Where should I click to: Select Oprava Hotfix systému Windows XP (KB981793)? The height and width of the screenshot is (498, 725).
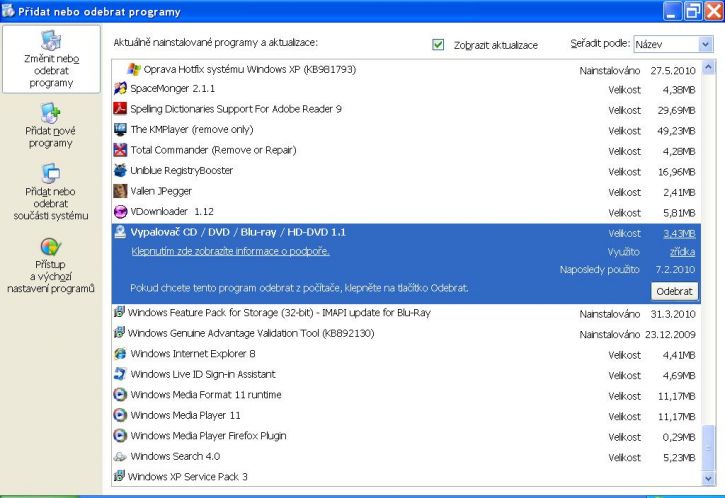point(406,69)
